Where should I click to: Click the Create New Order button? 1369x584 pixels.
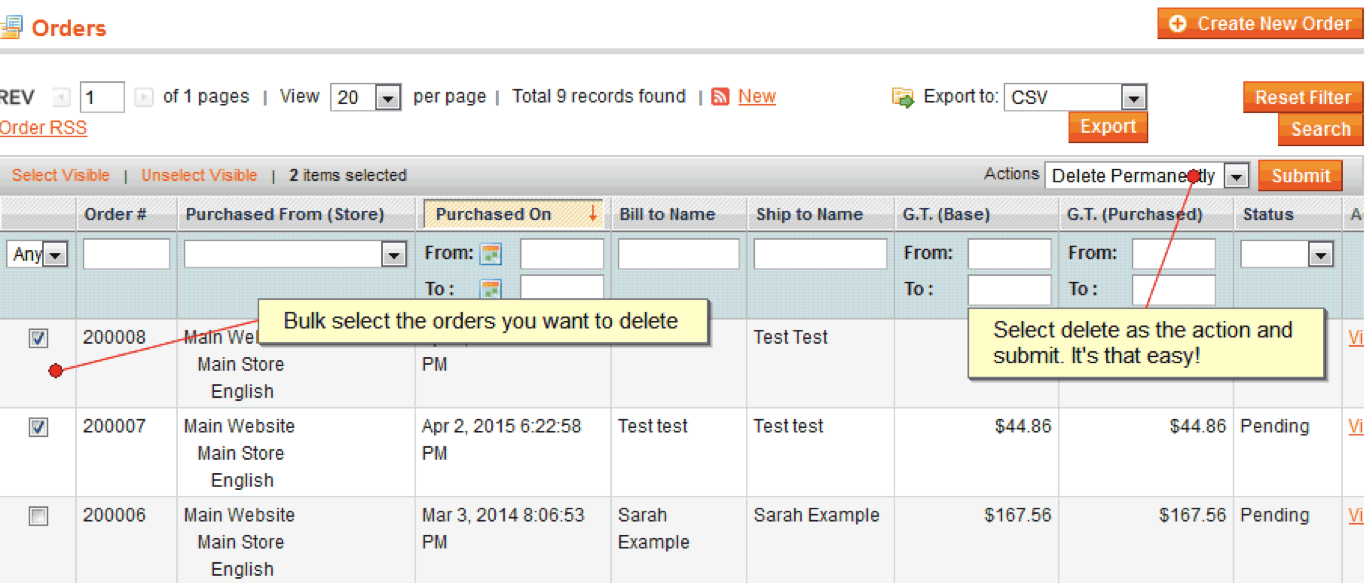pyautogui.click(x=1259, y=23)
